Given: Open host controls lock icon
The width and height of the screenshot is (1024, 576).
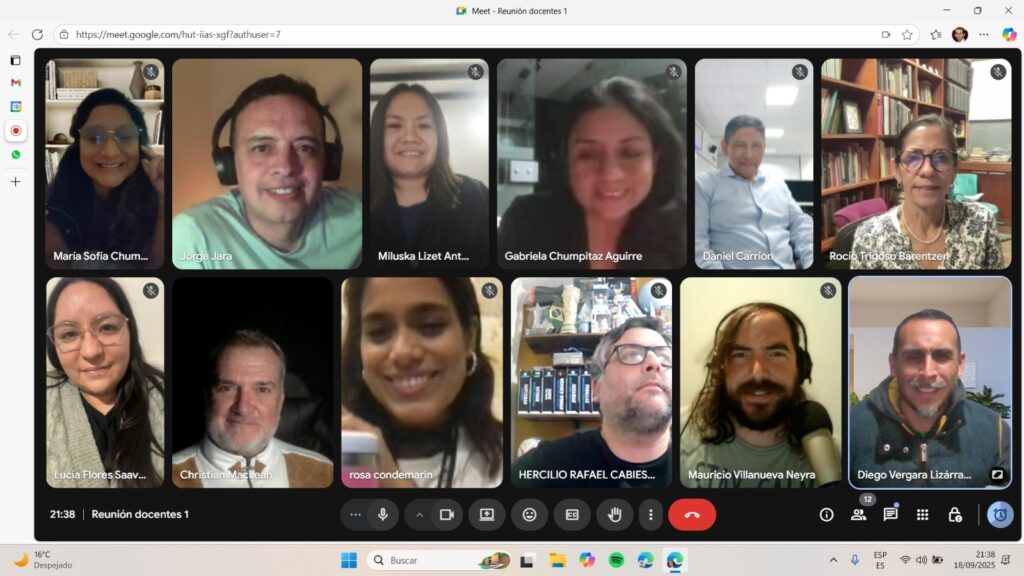Looking at the screenshot, I should click(955, 514).
